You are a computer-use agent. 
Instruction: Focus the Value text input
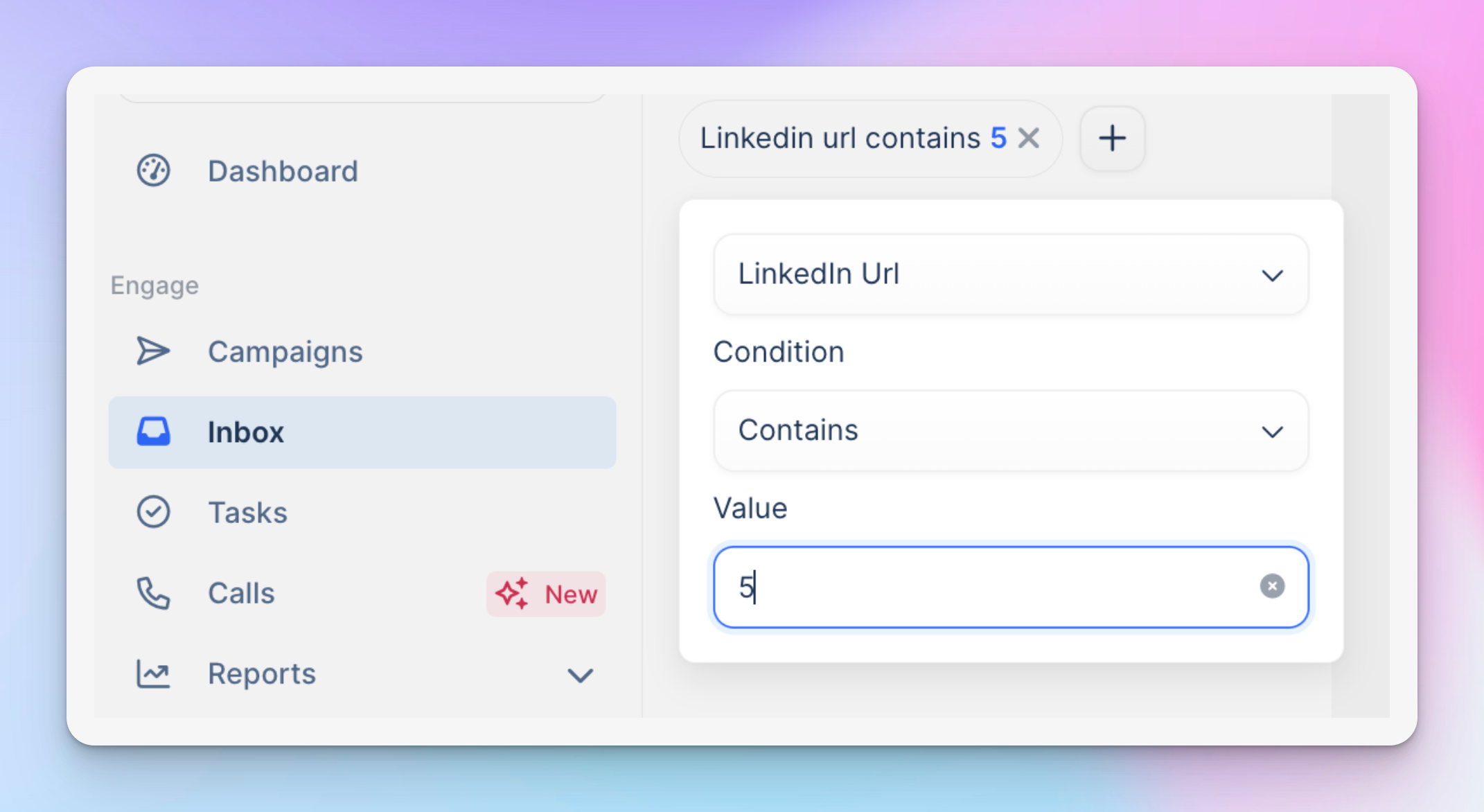pos(1011,587)
